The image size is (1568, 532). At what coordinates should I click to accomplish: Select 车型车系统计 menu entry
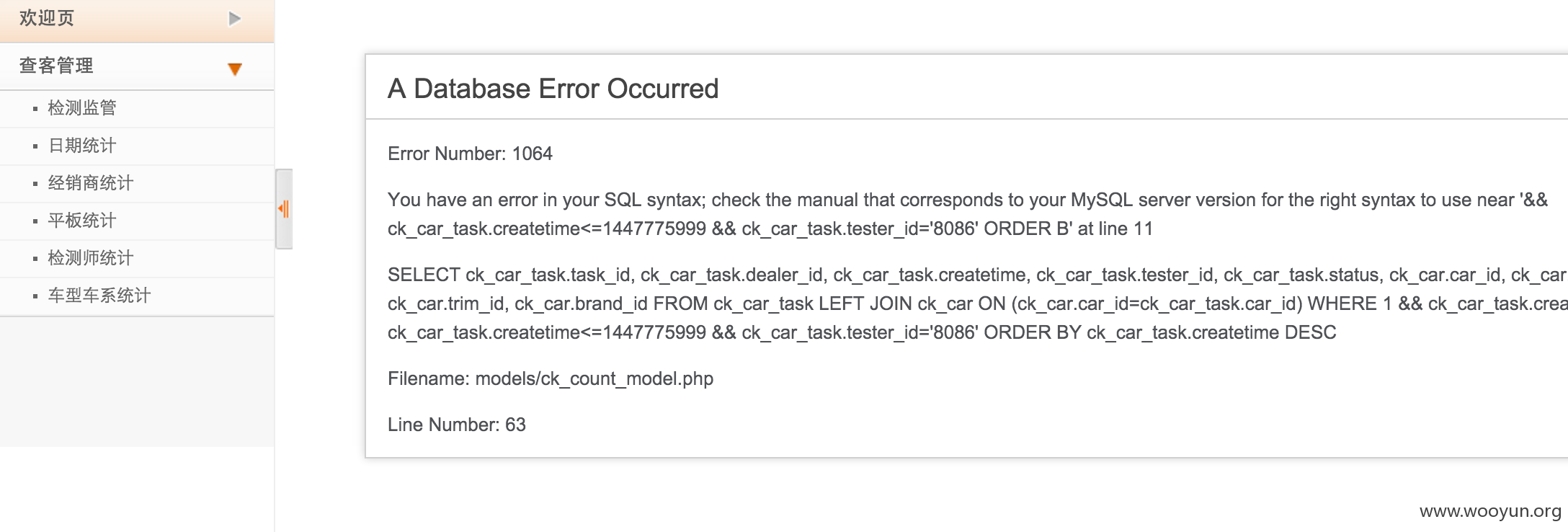coord(99,296)
